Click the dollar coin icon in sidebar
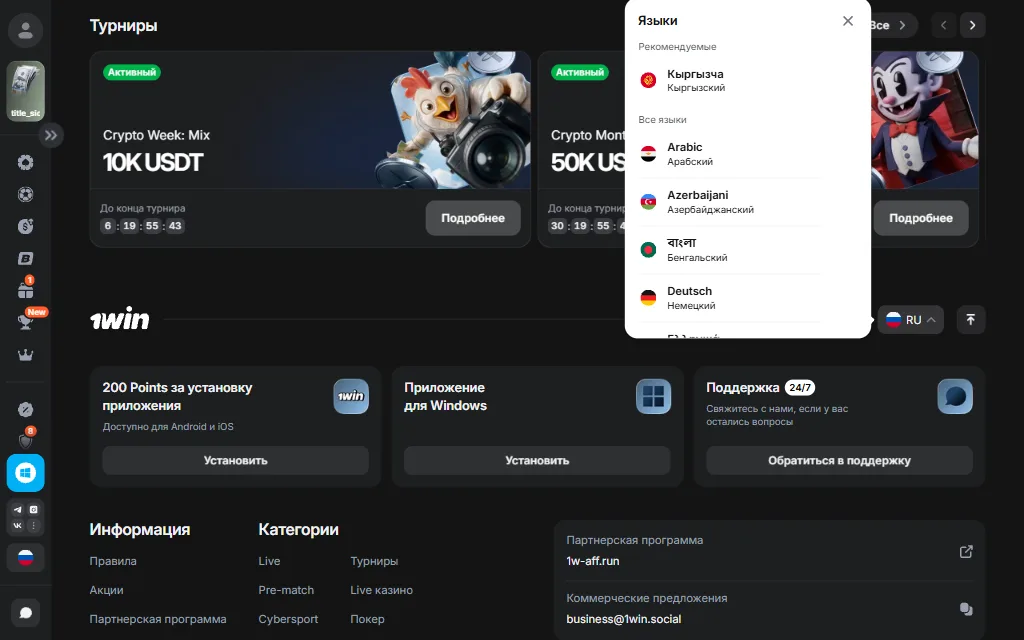This screenshot has width=1024, height=640. click(x=25, y=226)
